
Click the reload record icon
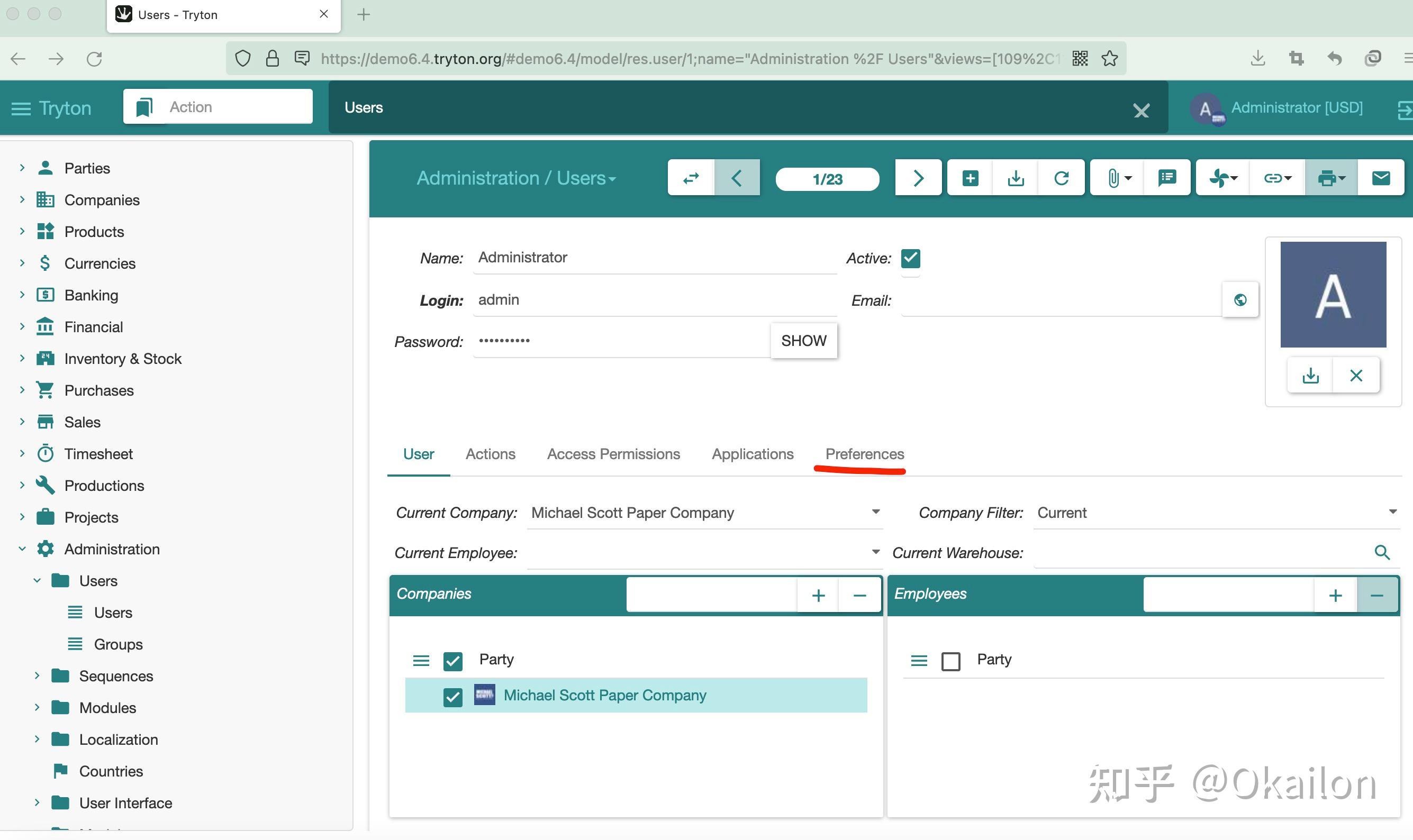pyautogui.click(x=1061, y=178)
